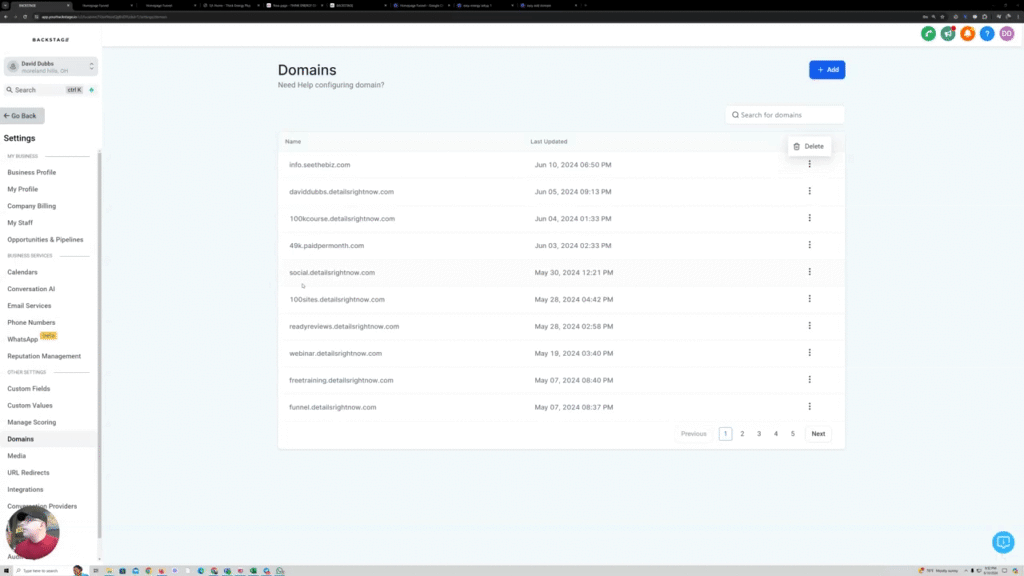Viewport: 1024px width, 576px height.
Task: Open Opportunities & Pipelines settings
Action: [45, 240]
